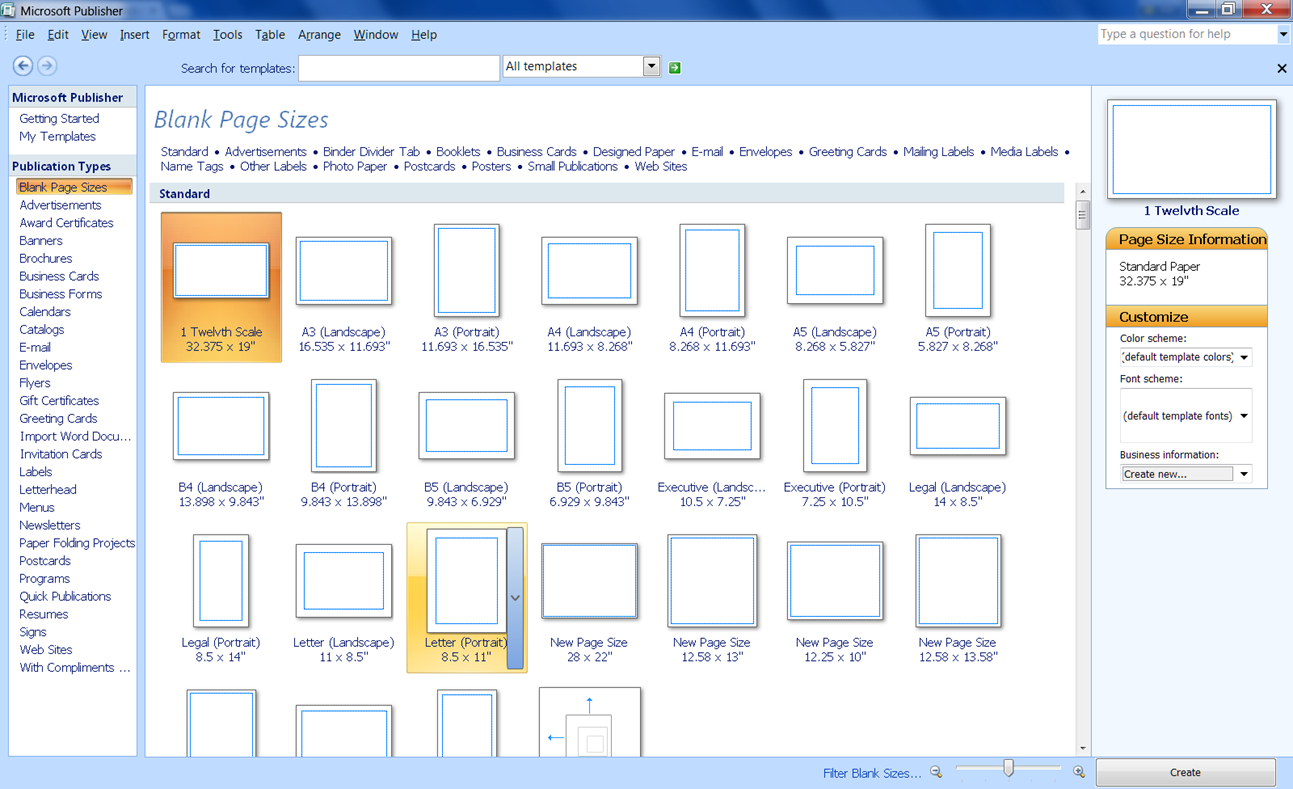Adjust the thumbnail zoom slider handle
Image resolution: width=1293 pixels, height=789 pixels.
[1008, 768]
